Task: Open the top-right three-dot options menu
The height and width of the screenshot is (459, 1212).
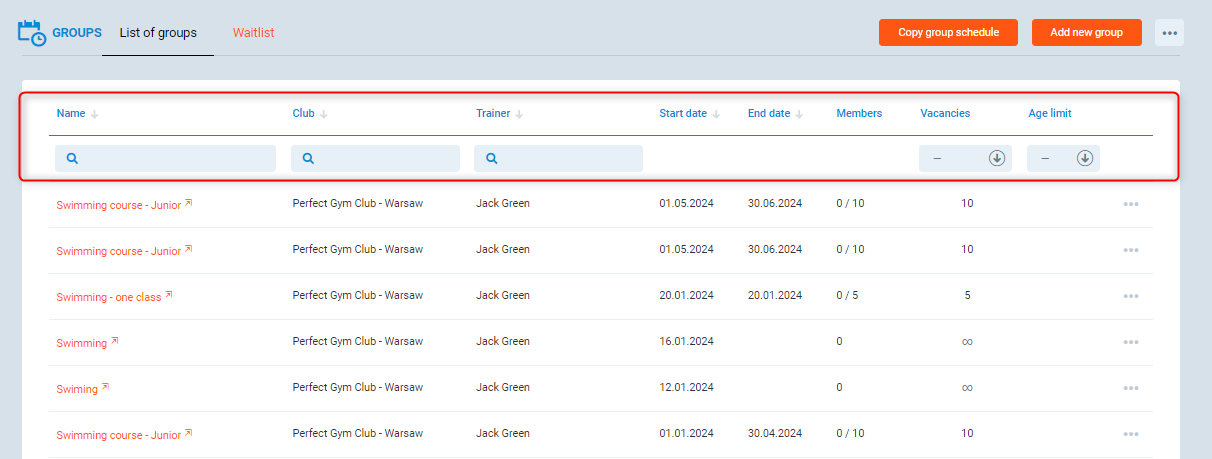Action: tap(1169, 33)
